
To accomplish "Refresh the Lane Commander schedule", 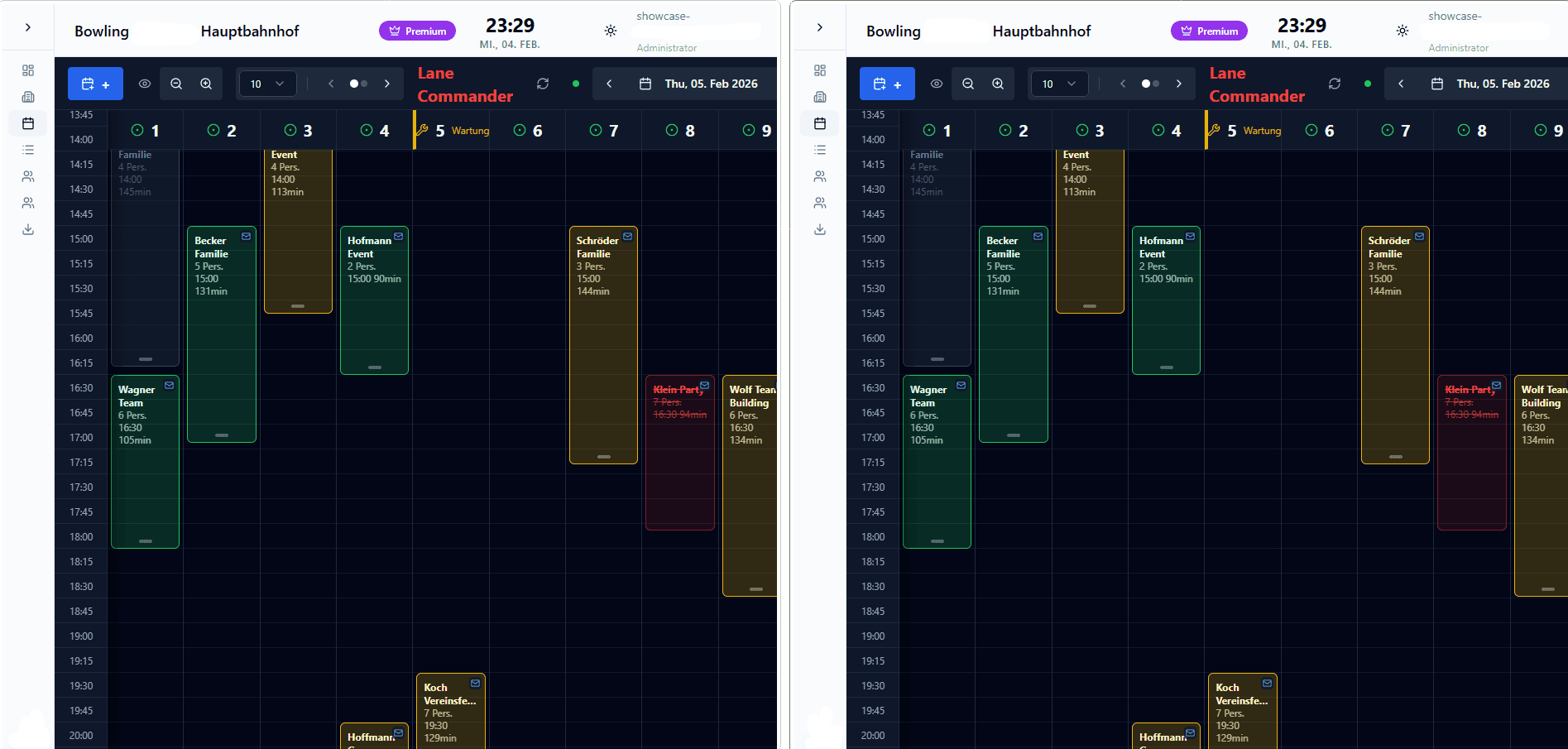I will coord(542,84).
